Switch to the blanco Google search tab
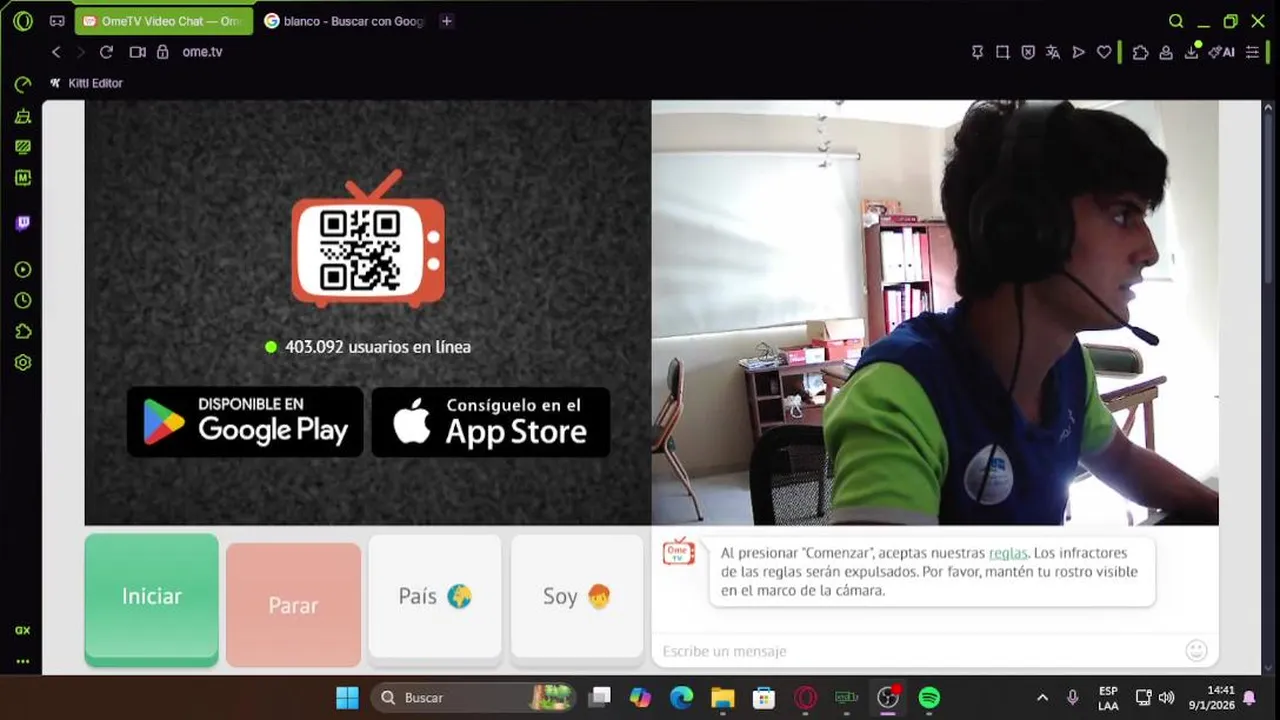This screenshot has width=1280, height=720. coord(345,21)
